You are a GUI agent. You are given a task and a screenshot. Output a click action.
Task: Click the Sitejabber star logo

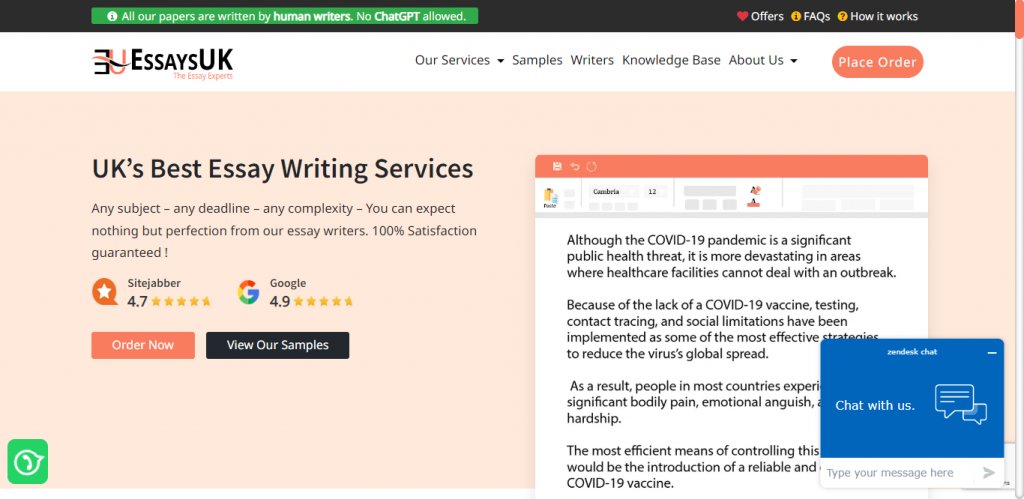pyautogui.click(x=105, y=292)
